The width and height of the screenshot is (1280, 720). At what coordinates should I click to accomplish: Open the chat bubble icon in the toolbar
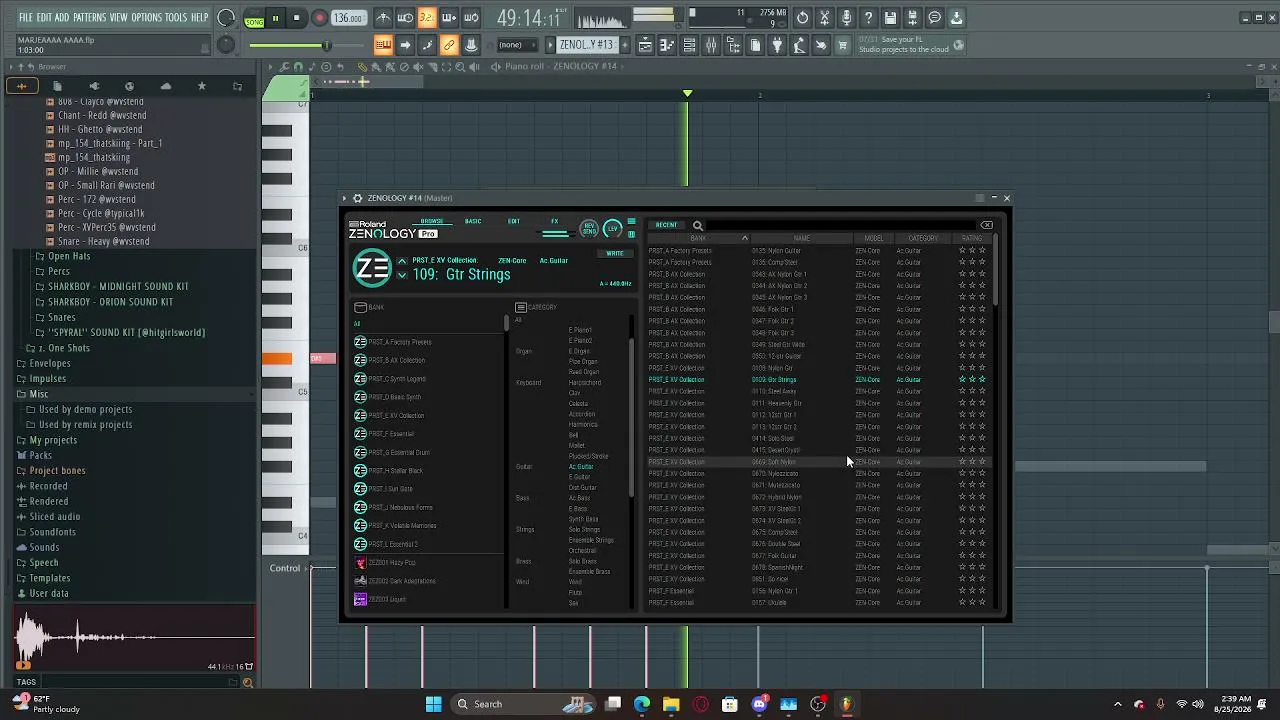point(934,18)
